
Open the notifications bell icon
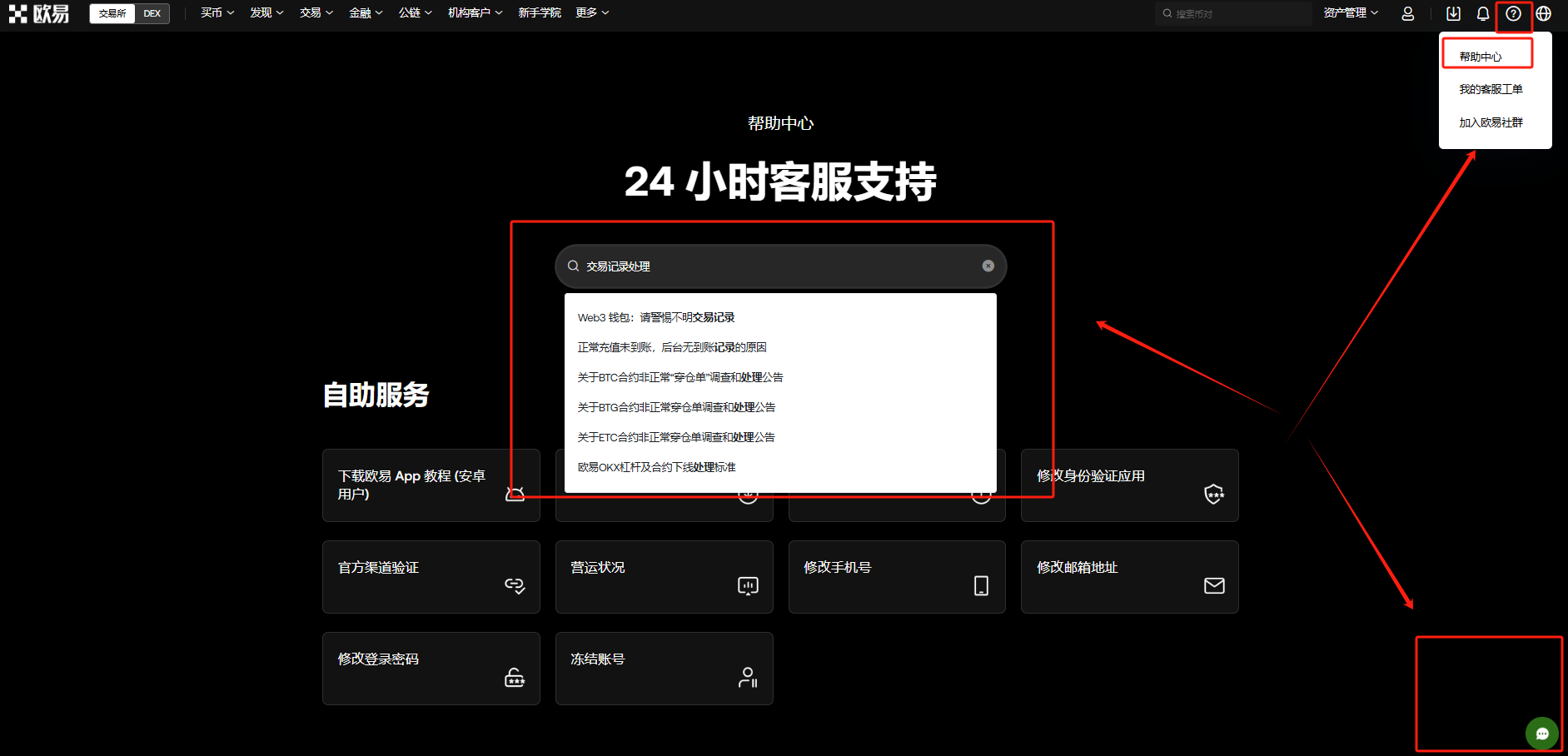tap(1483, 13)
